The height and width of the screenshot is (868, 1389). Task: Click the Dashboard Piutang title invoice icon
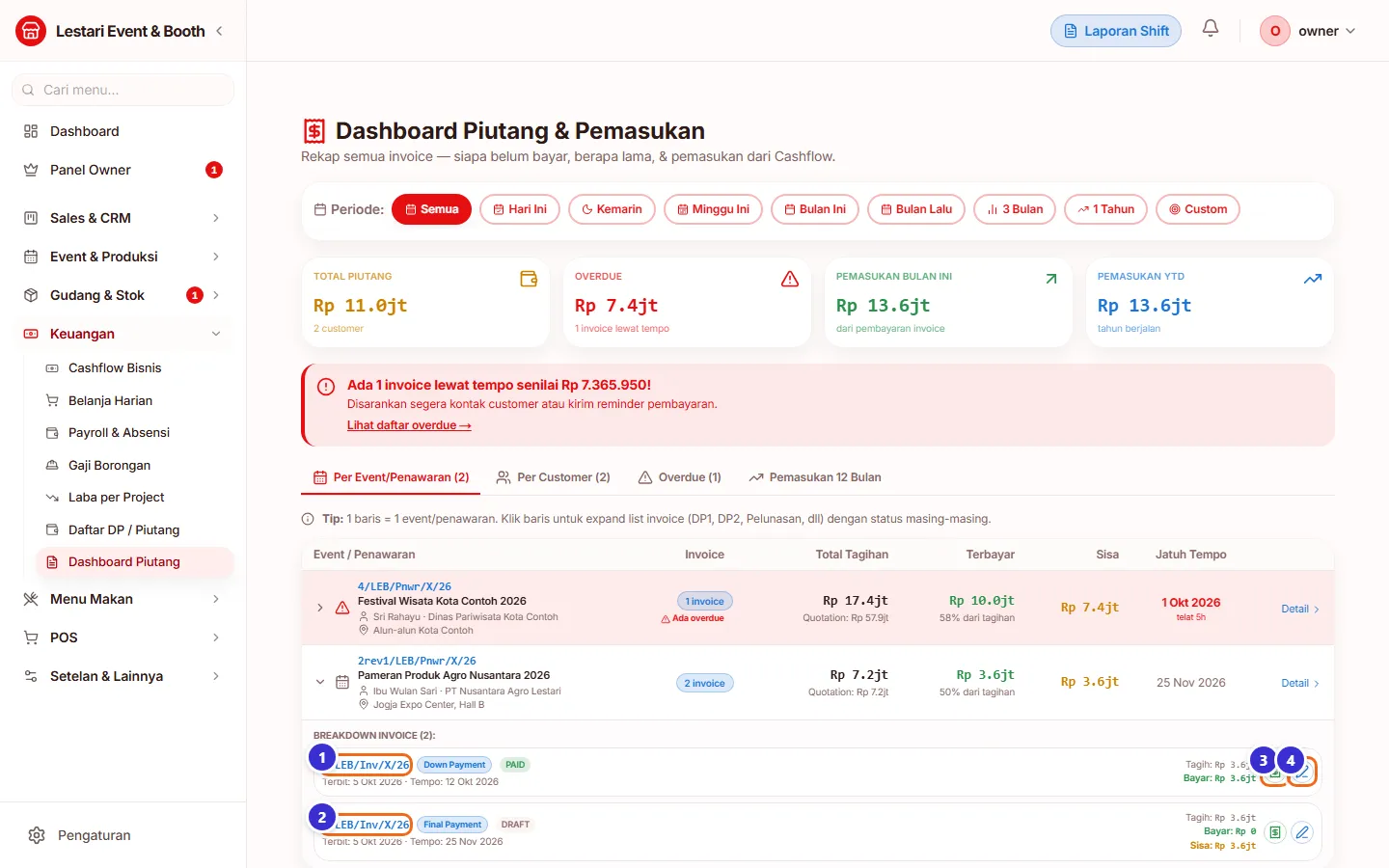314,131
